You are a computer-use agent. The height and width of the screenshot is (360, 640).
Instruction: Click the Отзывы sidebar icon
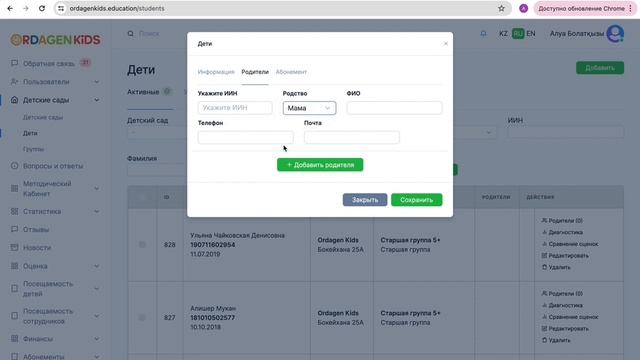(14, 229)
